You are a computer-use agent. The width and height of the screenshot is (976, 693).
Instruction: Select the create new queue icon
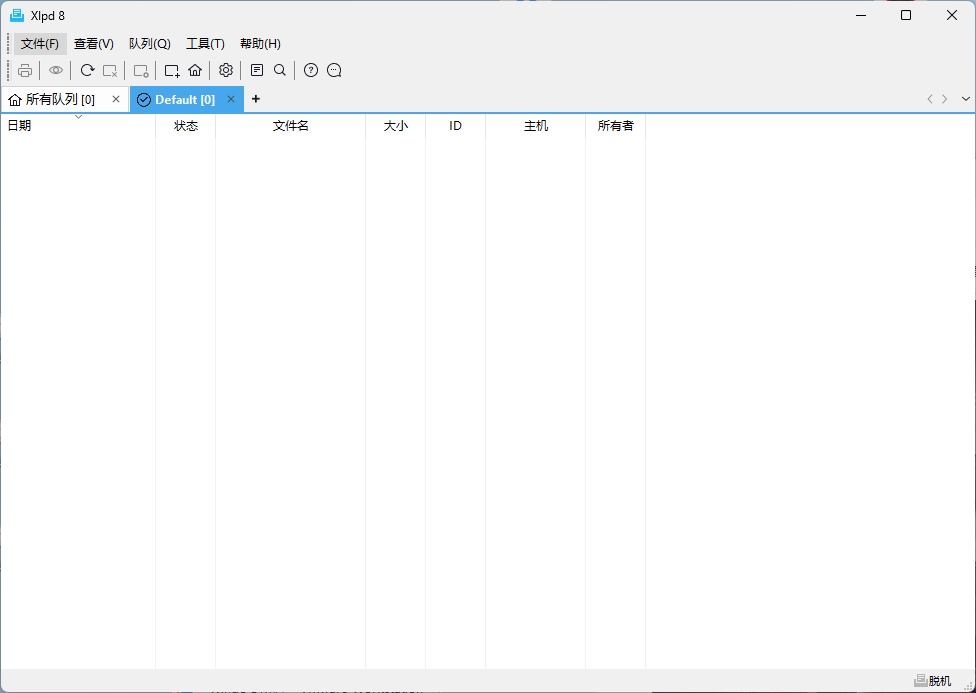pos(171,70)
